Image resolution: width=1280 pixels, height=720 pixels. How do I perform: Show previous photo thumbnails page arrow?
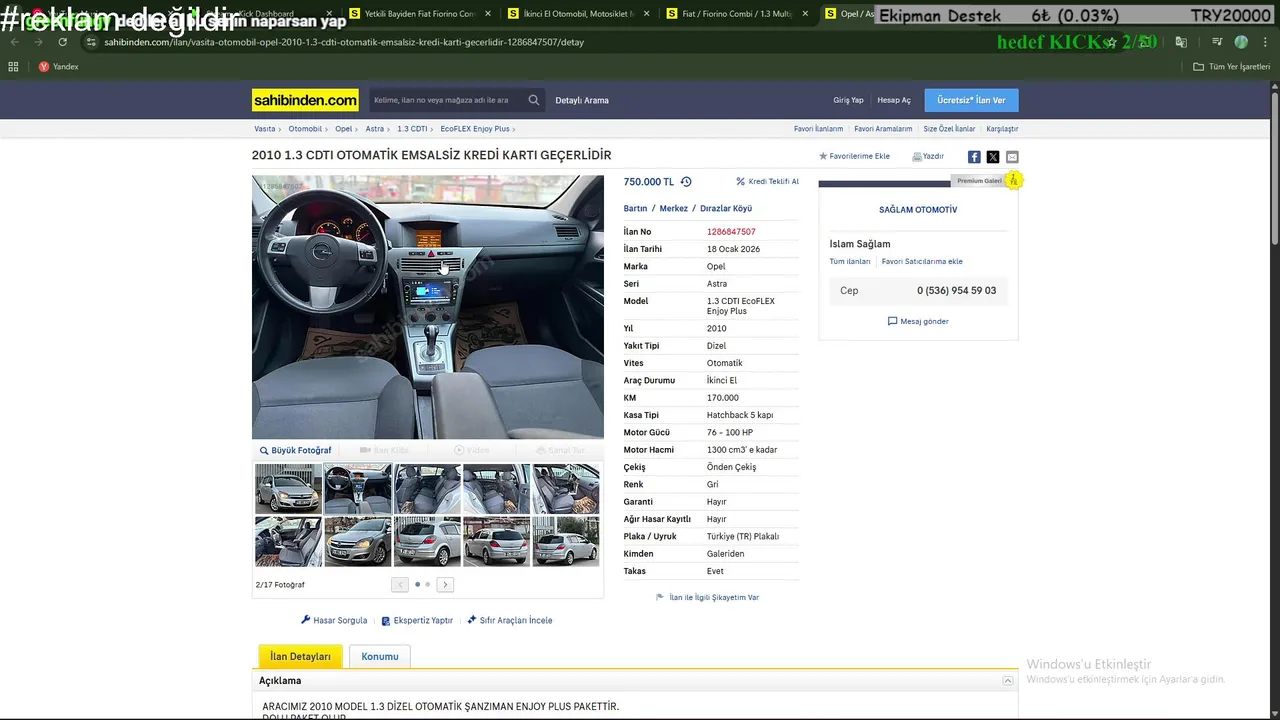(400, 585)
